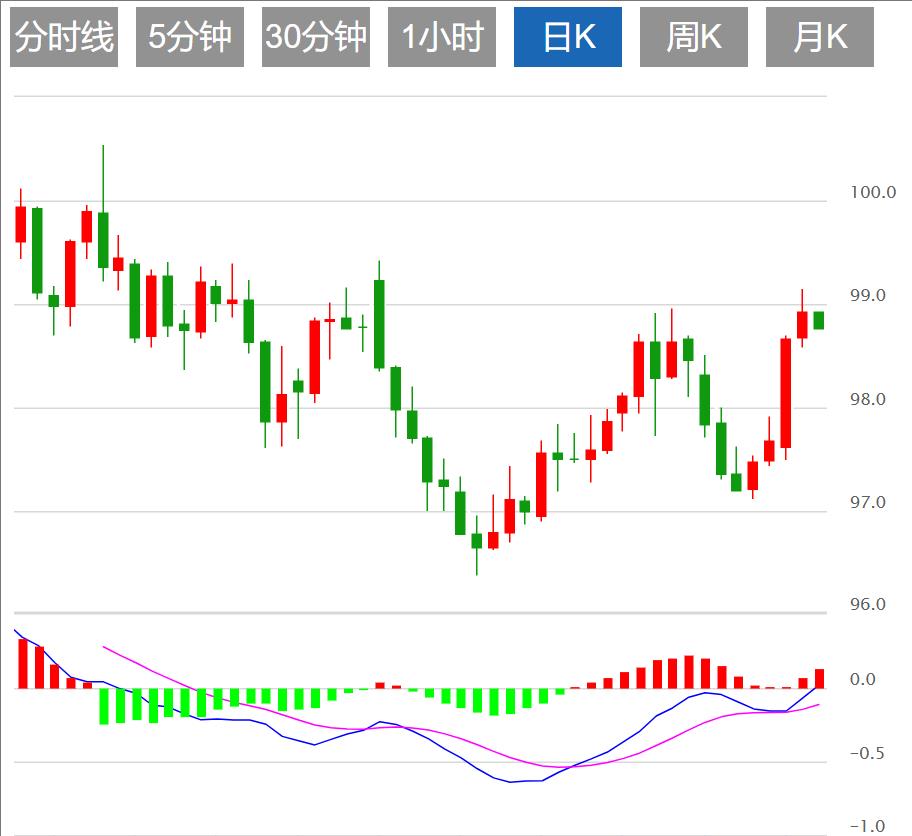Switch to the 月K monthly view
Screen dimensions: 912x836
[x=820, y=36]
